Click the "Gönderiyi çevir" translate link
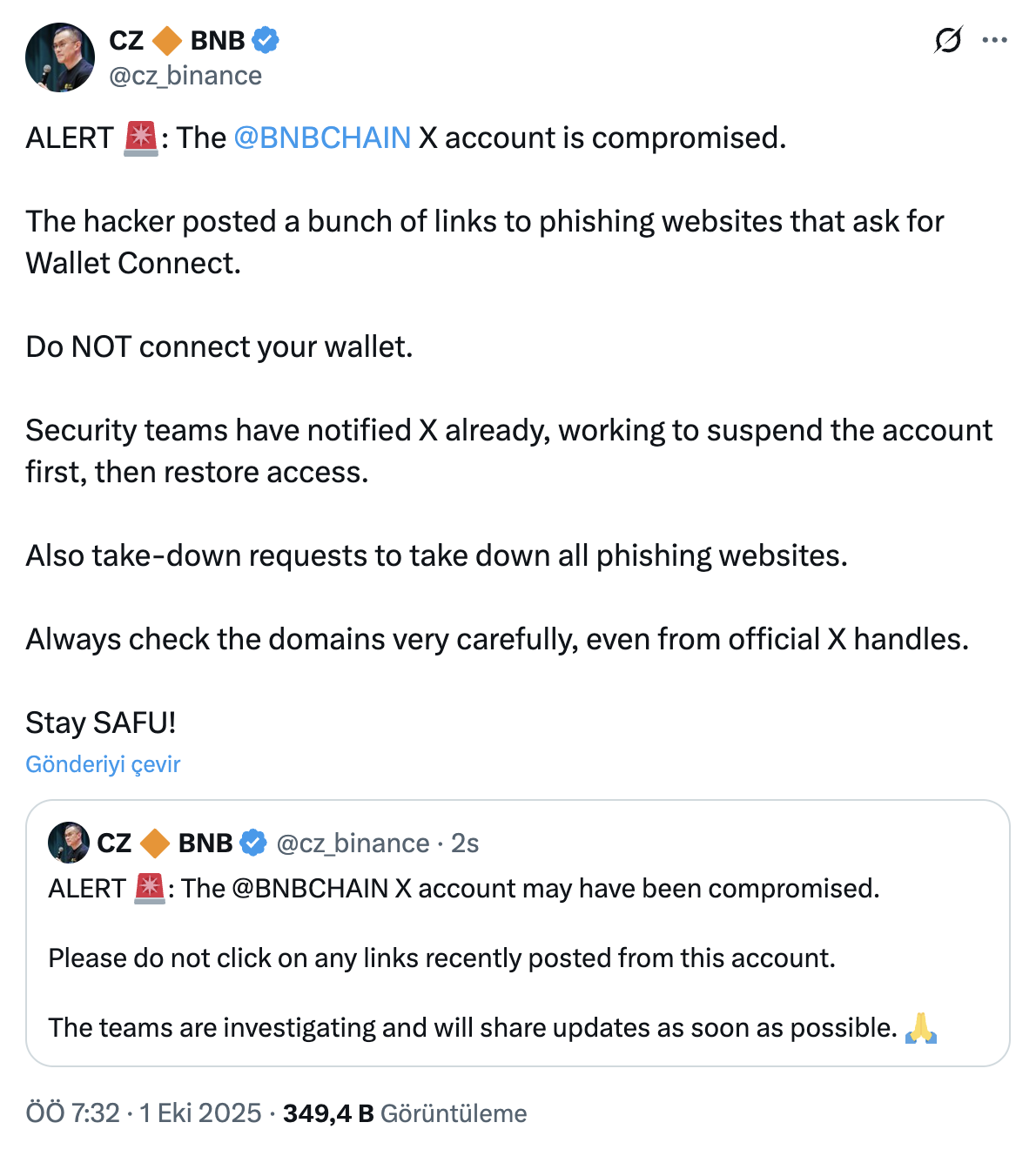Image resolution: width=1036 pixels, height=1156 pixels. tap(103, 764)
